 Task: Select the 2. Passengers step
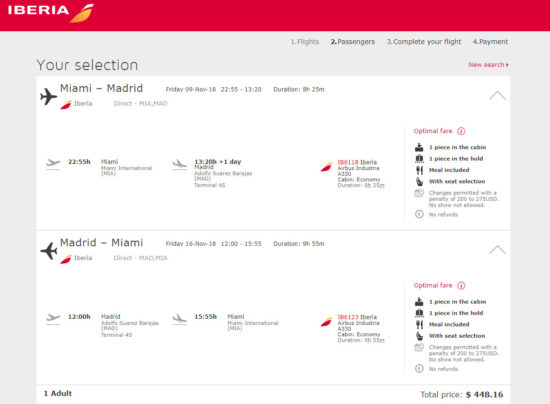tap(353, 42)
